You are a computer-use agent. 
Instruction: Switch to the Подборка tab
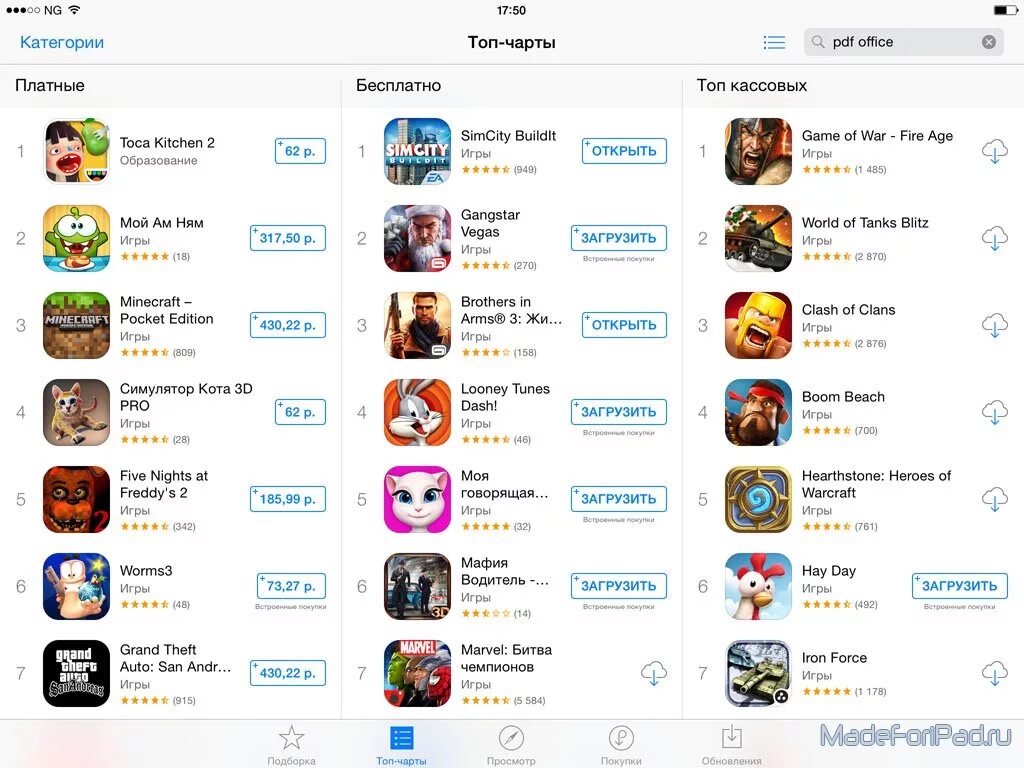(x=291, y=744)
